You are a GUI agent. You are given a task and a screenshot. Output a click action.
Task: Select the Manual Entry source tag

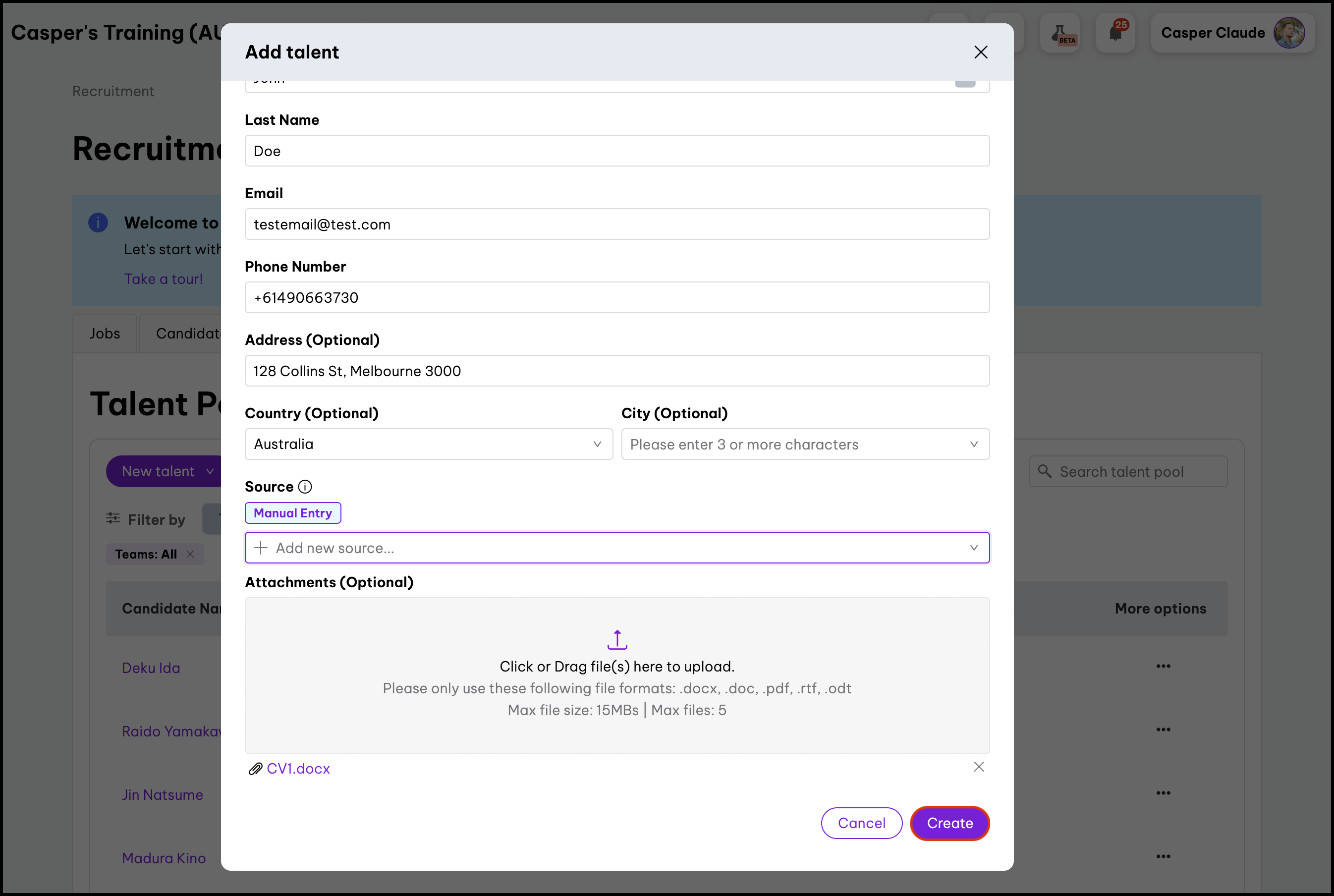tap(292, 513)
